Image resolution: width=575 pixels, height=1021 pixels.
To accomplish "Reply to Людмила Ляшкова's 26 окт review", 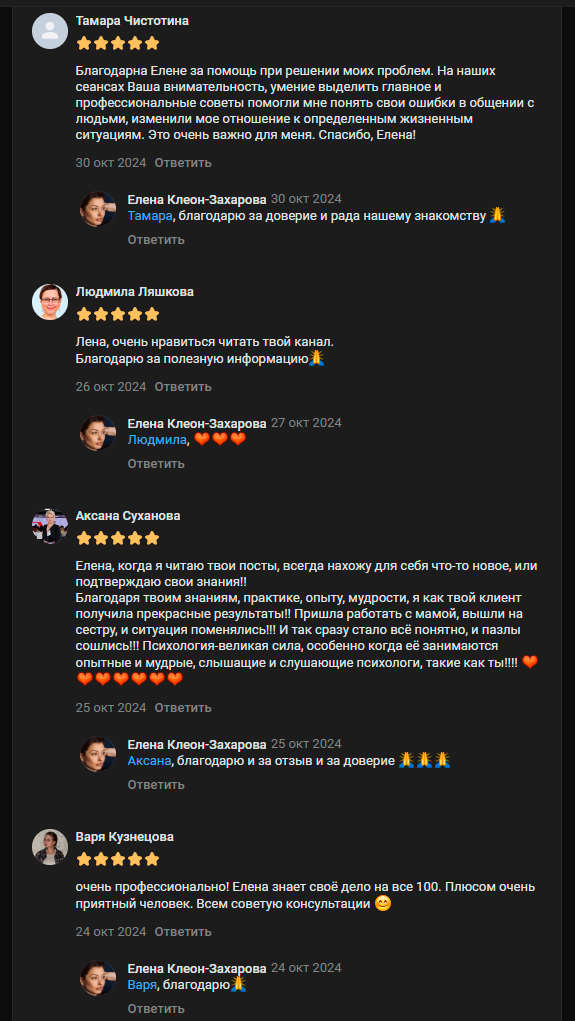I will tap(183, 387).
